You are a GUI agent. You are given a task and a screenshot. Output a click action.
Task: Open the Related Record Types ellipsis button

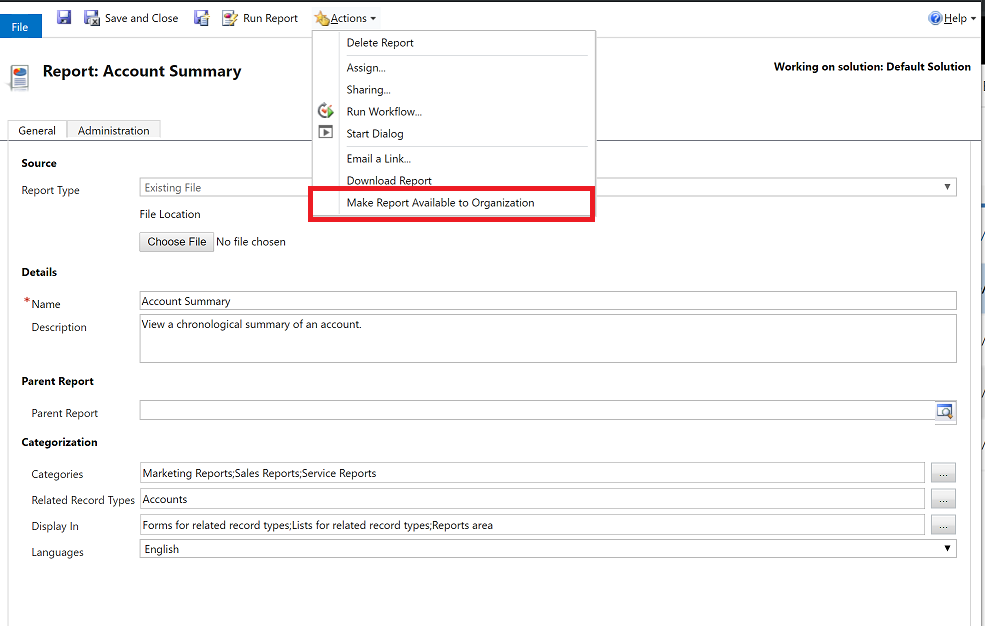click(x=942, y=498)
